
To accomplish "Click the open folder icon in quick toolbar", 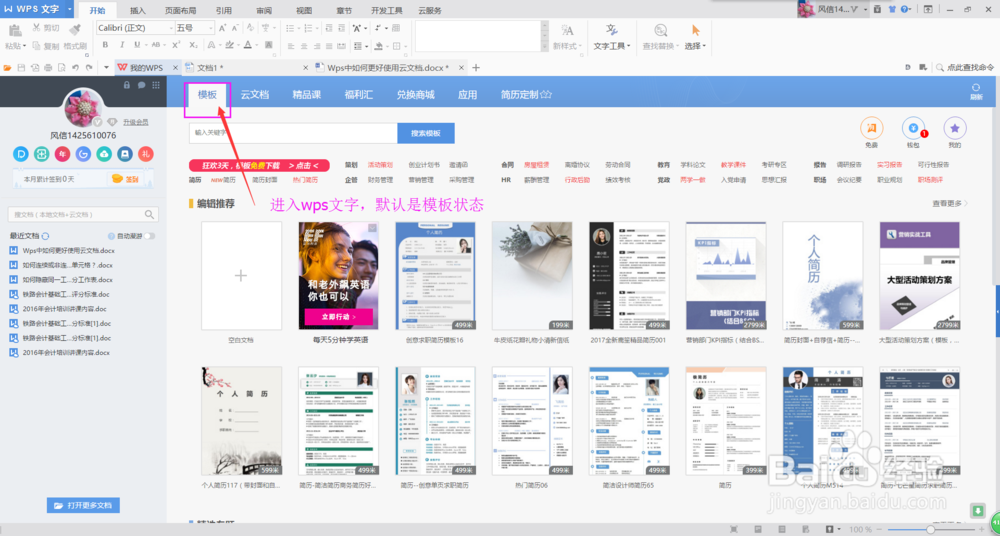I will tap(8, 68).
